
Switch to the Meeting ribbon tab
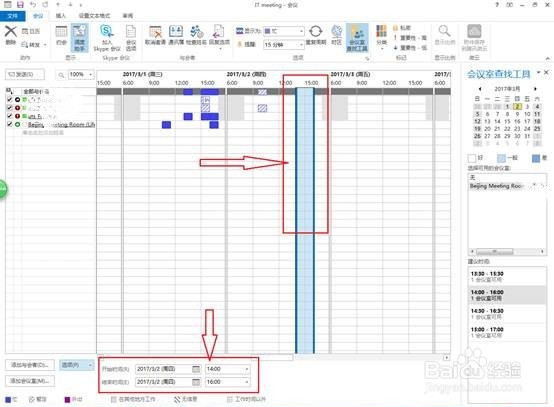click(x=38, y=16)
